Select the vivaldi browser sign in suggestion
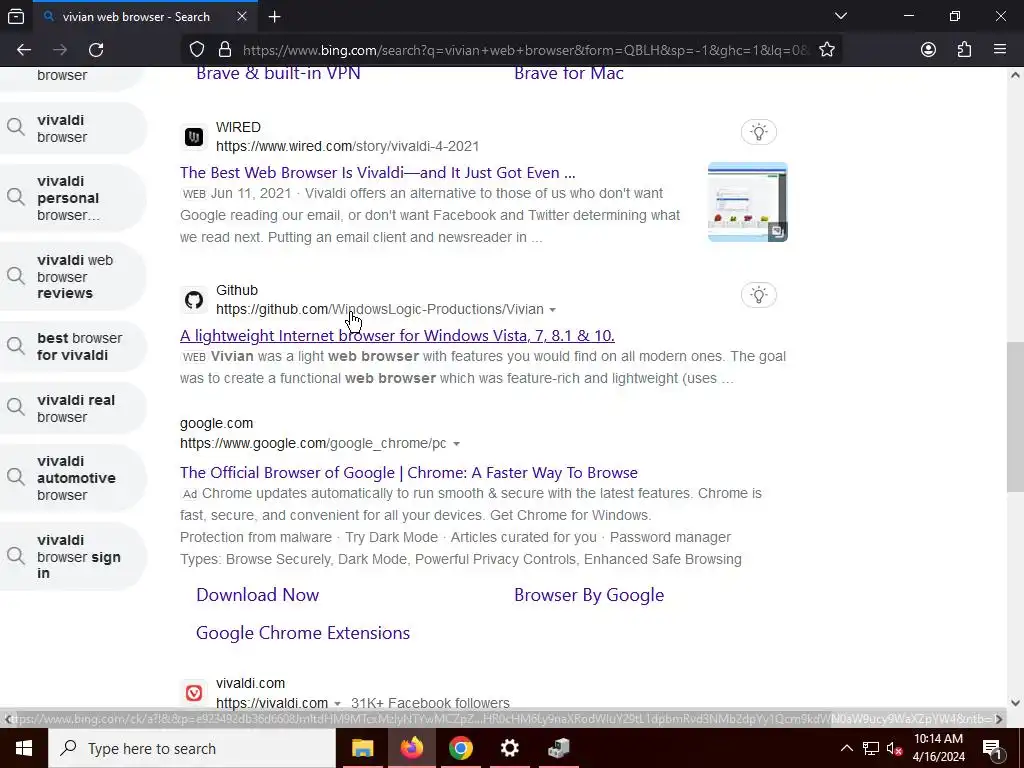The width and height of the screenshot is (1024, 768). (x=73, y=556)
